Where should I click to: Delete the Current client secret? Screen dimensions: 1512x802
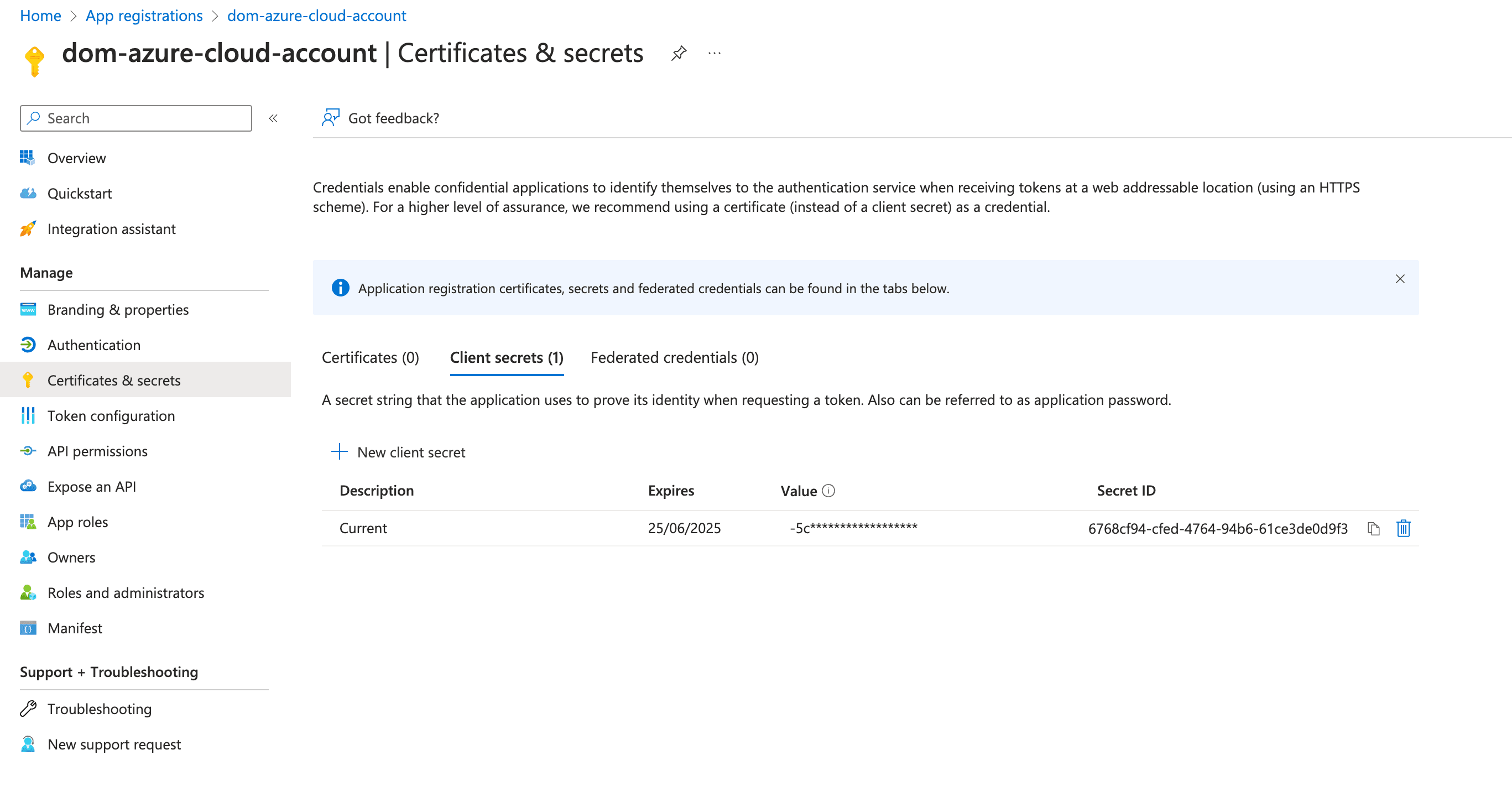[x=1403, y=528]
